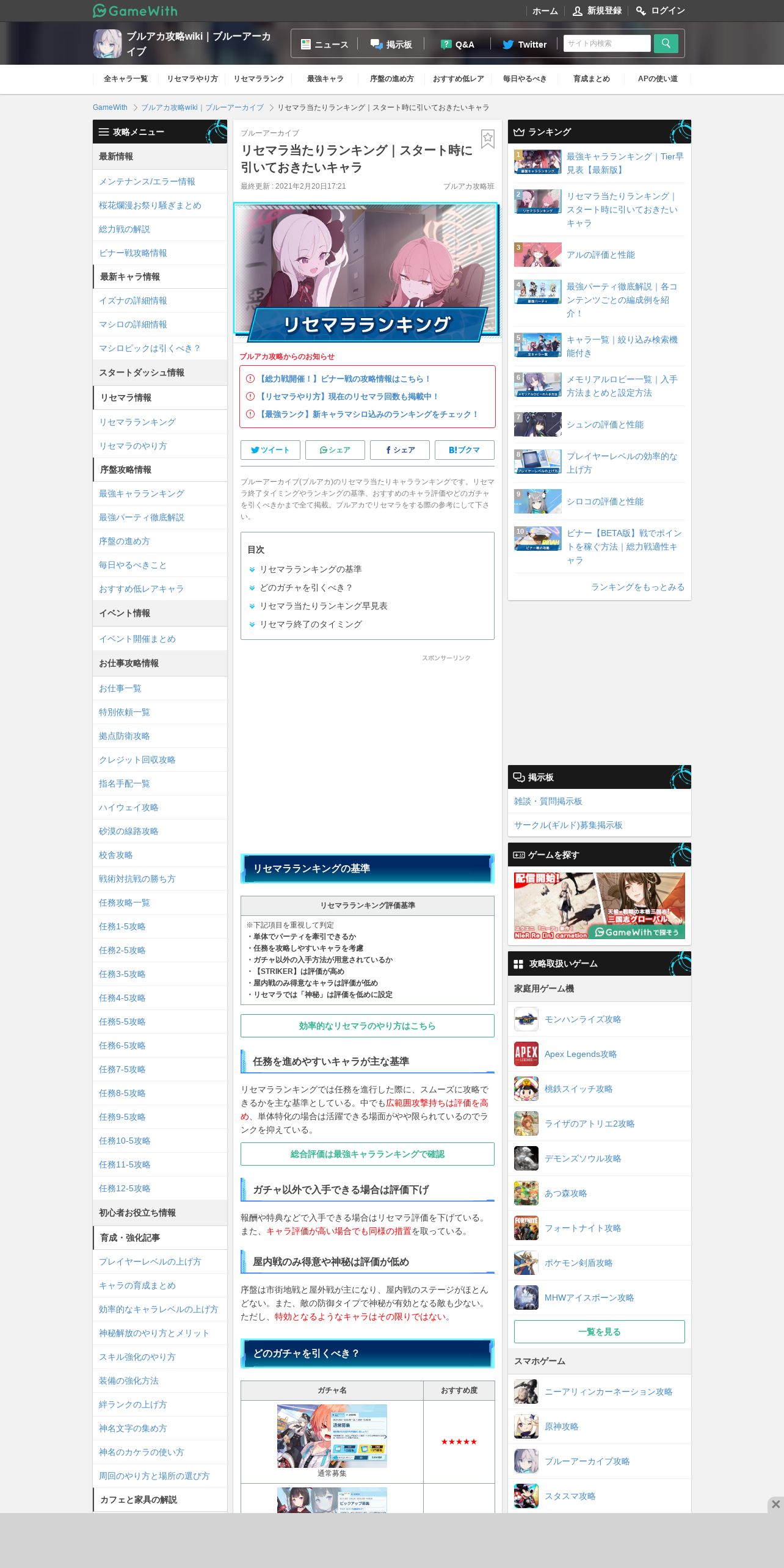The image size is (784, 1568).
Task: Open the Q&A header link
Action: tap(457, 44)
